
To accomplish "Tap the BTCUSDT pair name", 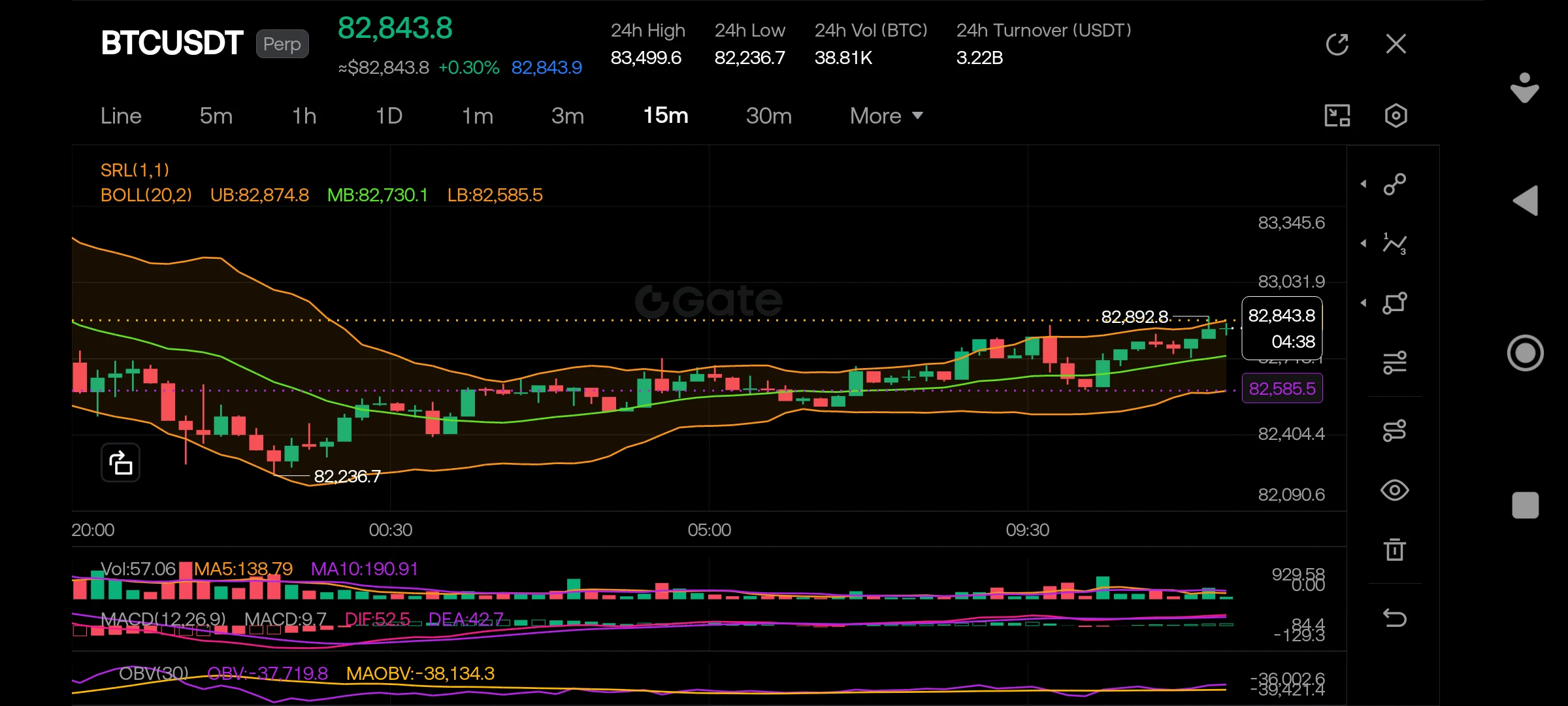I will (x=172, y=43).
